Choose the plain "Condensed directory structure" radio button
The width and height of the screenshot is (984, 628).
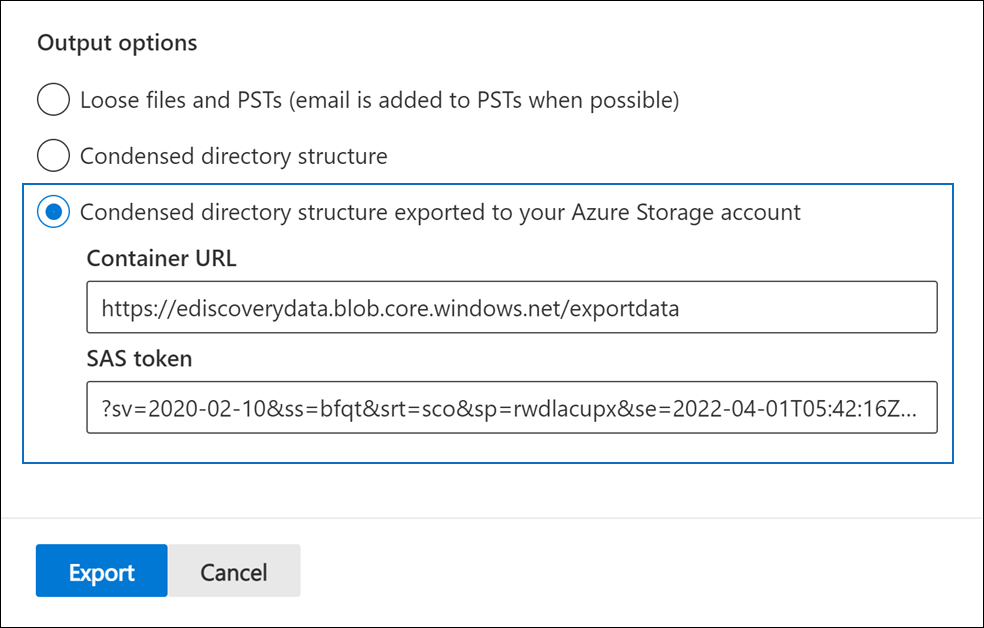53,156
